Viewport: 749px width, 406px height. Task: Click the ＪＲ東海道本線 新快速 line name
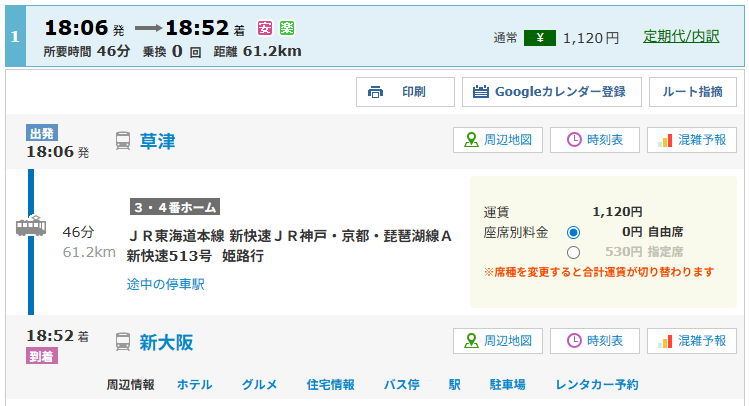tap(289, 236)
